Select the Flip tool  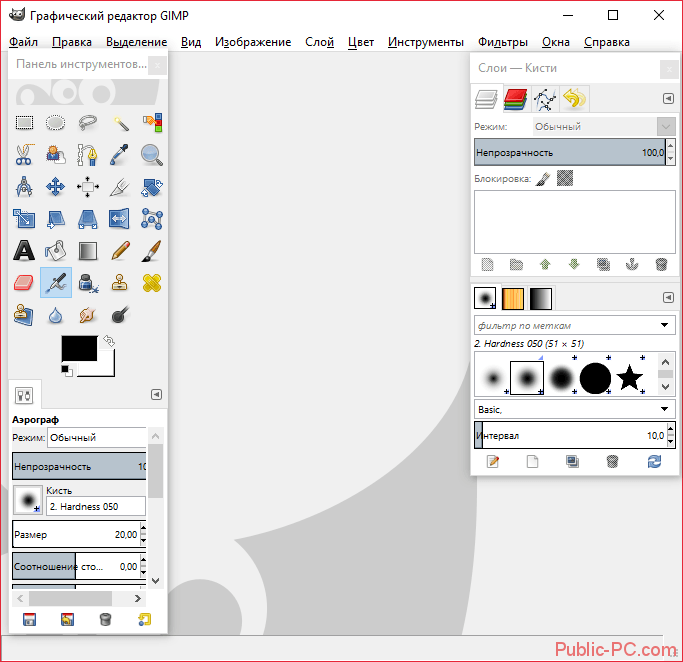tap(120, 219)
